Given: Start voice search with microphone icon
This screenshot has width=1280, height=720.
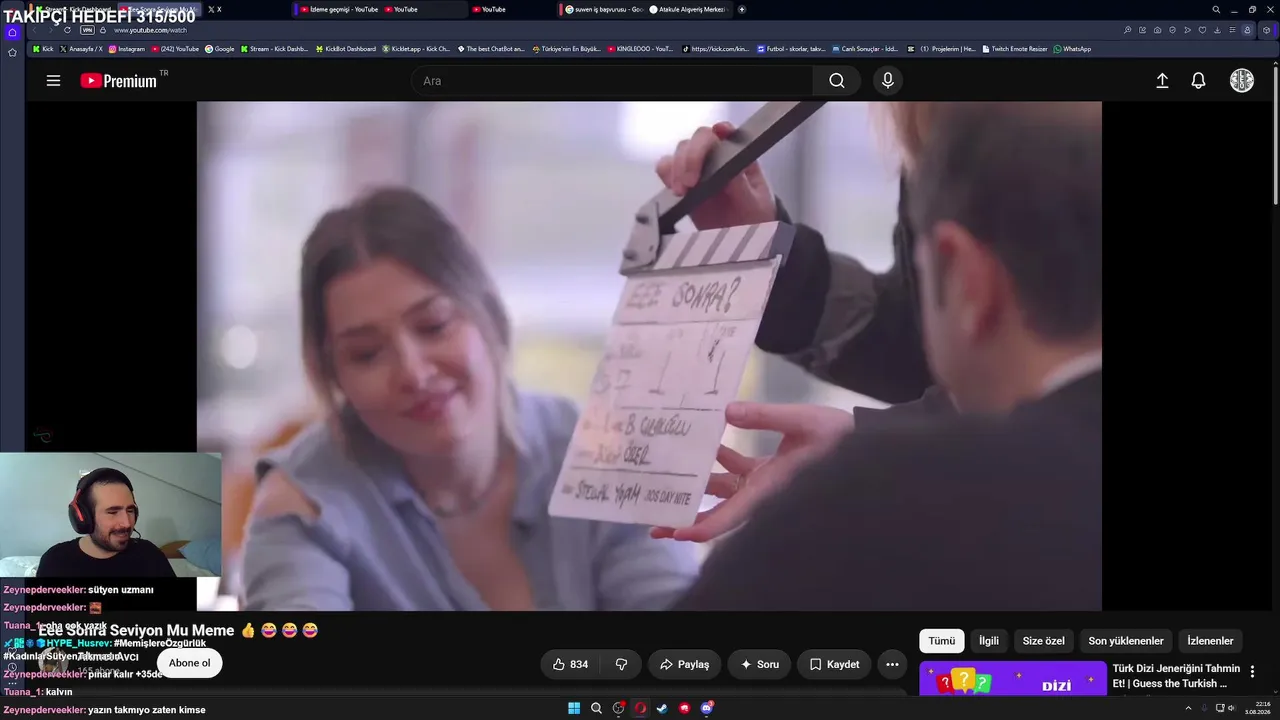Looking at the screenshot, I should (x=887, y=81).
